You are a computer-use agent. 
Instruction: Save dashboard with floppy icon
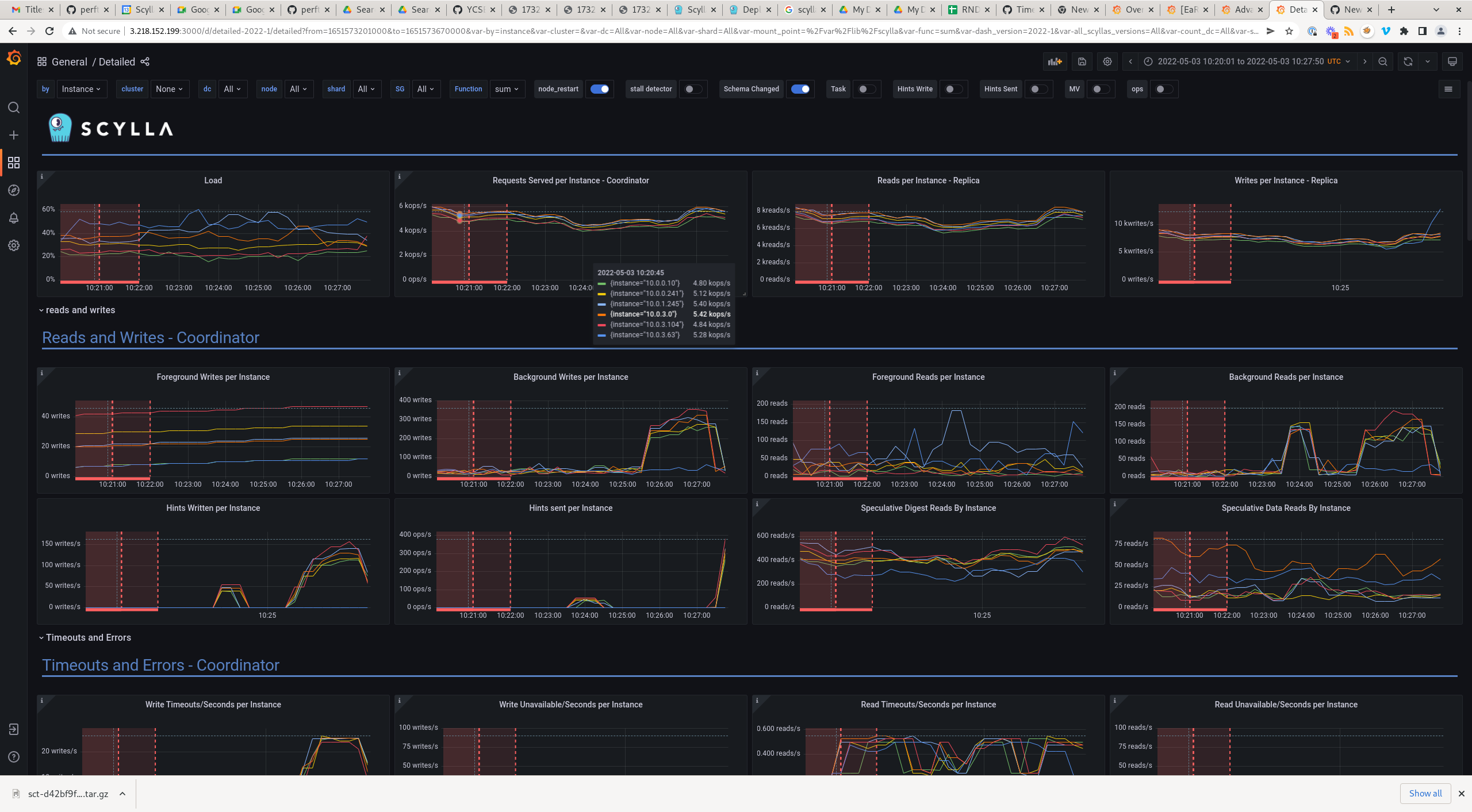[x=1082, y=61]
